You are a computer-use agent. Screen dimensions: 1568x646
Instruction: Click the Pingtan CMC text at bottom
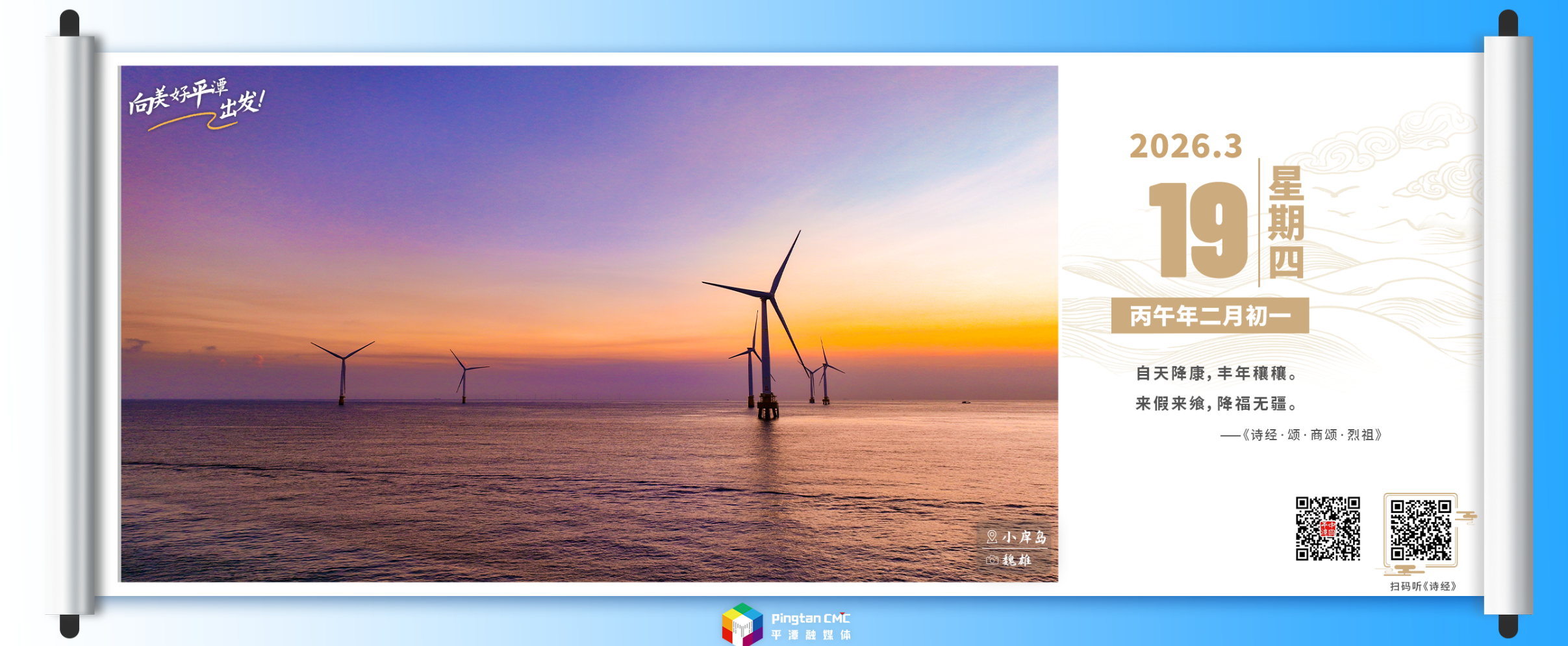(x=810, y=619)
